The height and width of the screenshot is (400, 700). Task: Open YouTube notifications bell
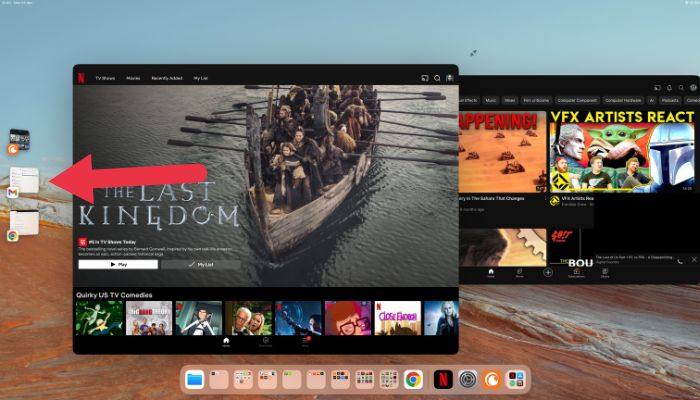(x=669, y=88)
